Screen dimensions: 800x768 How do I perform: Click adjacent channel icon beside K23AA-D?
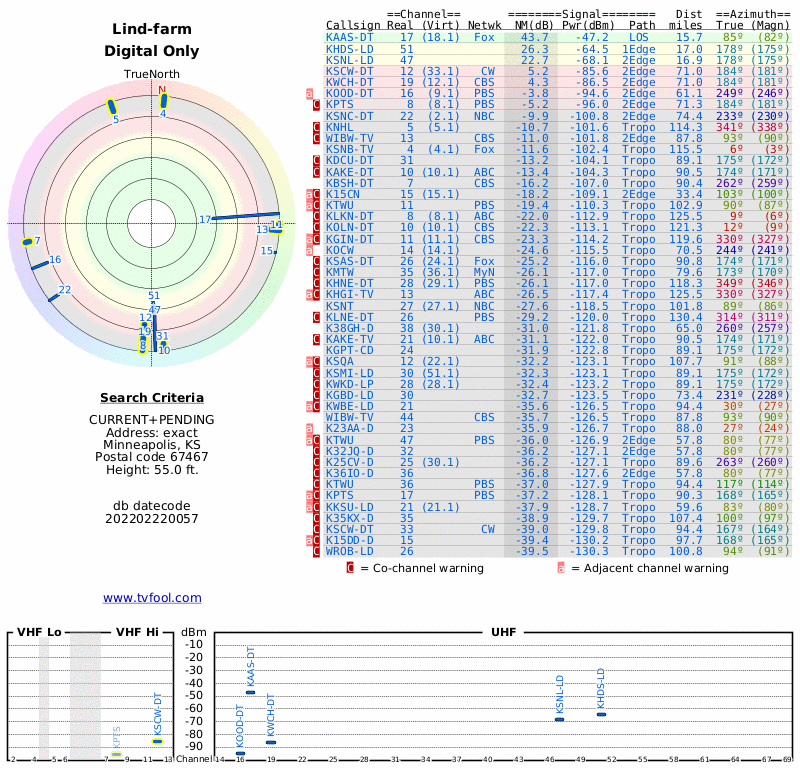pyautogui.click(x=309, y=429)
